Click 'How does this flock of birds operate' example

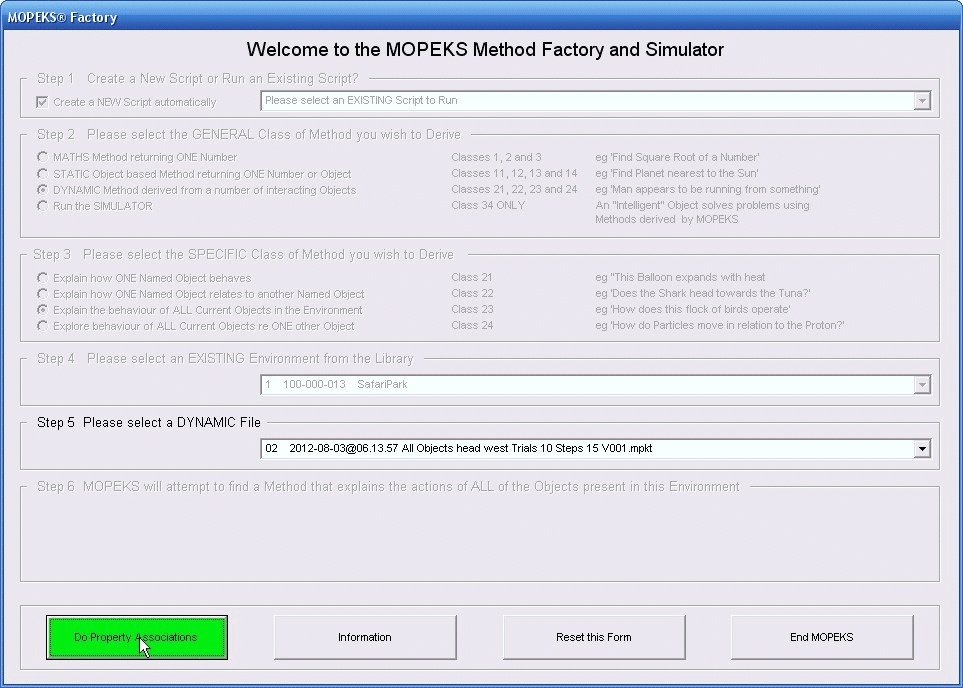tap(692, 309)
